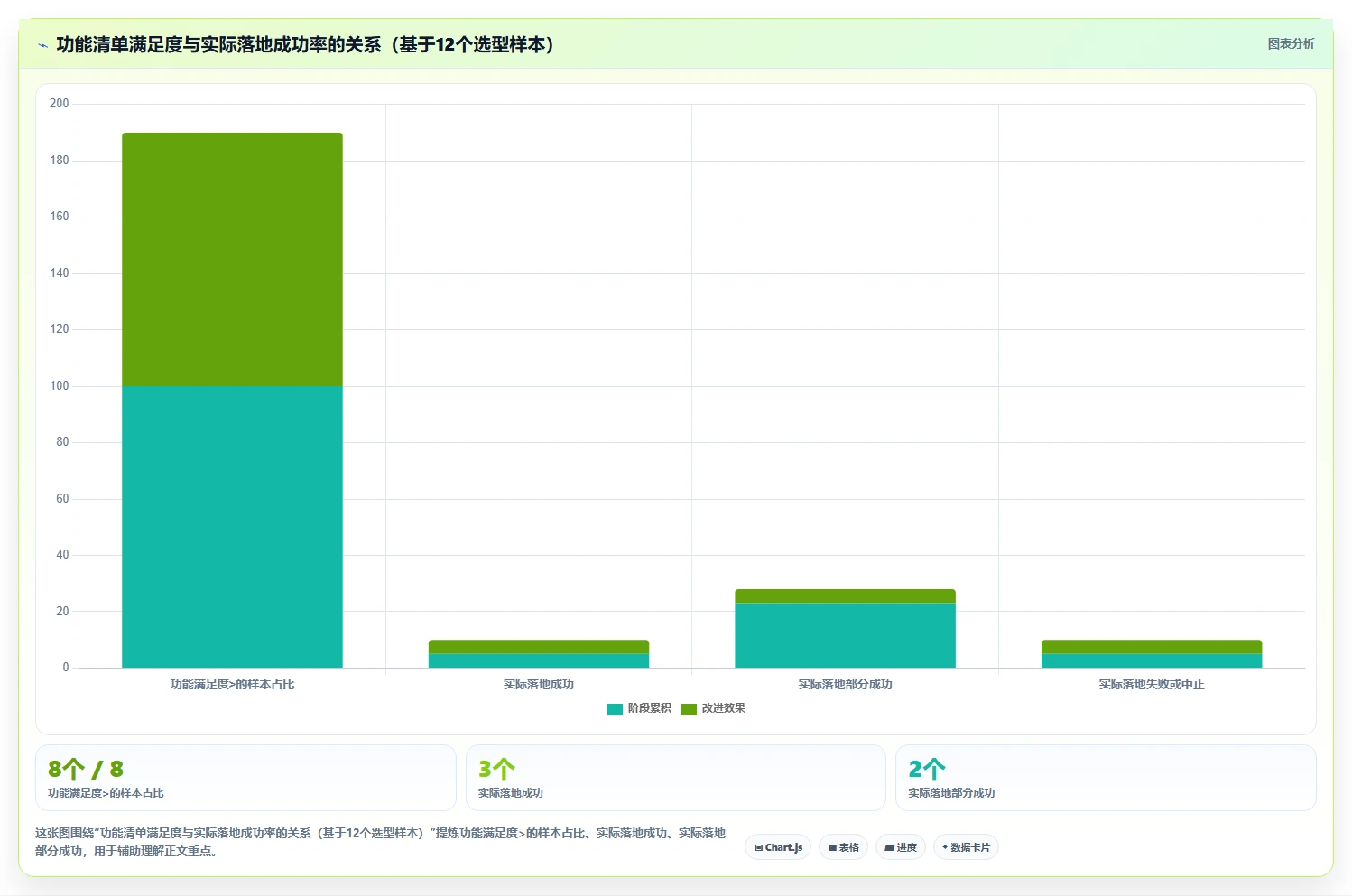Click the 改进效果 legend text

pos(724,708)
